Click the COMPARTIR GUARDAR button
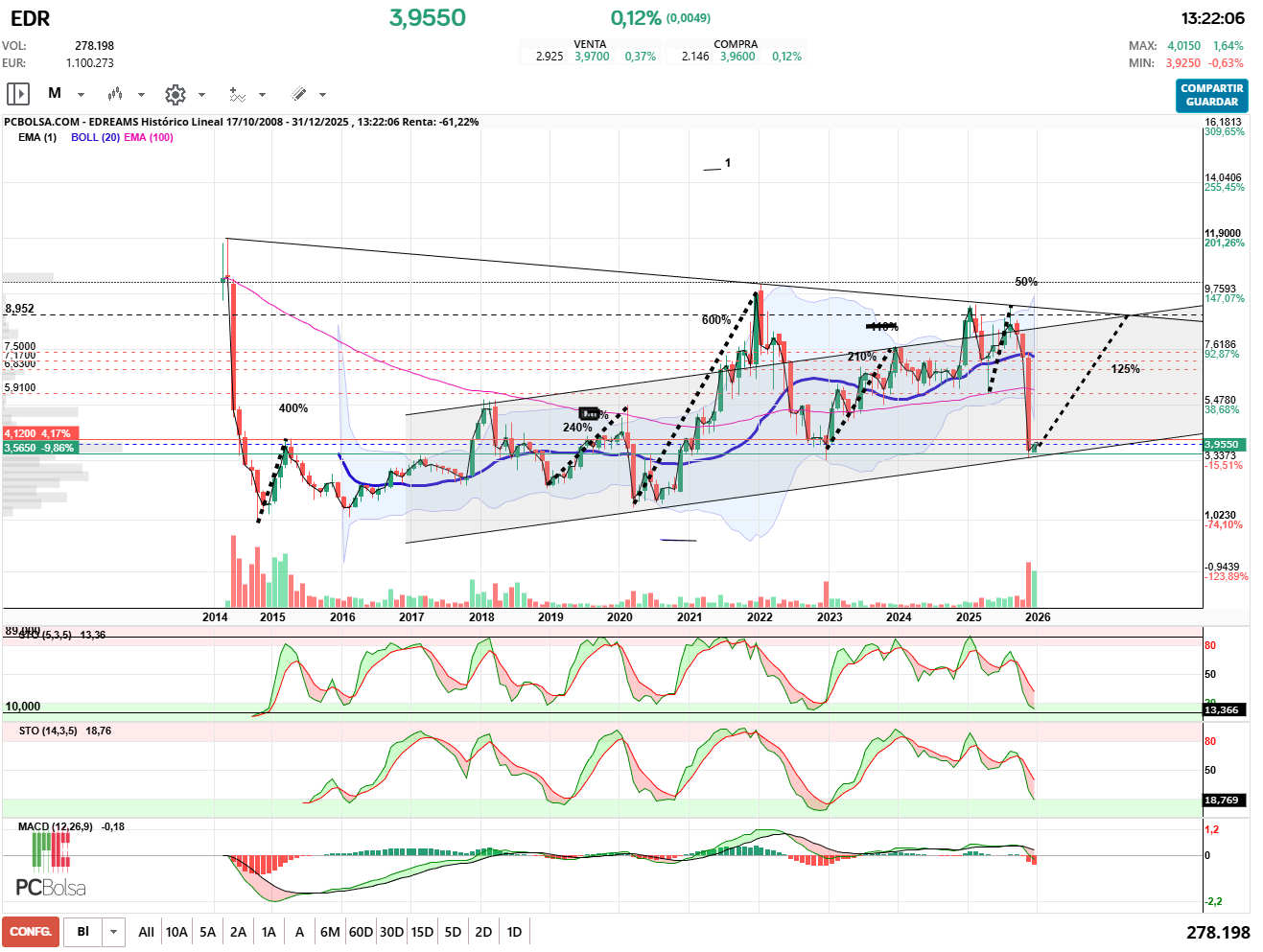1263x952 pixels. 1211,95
